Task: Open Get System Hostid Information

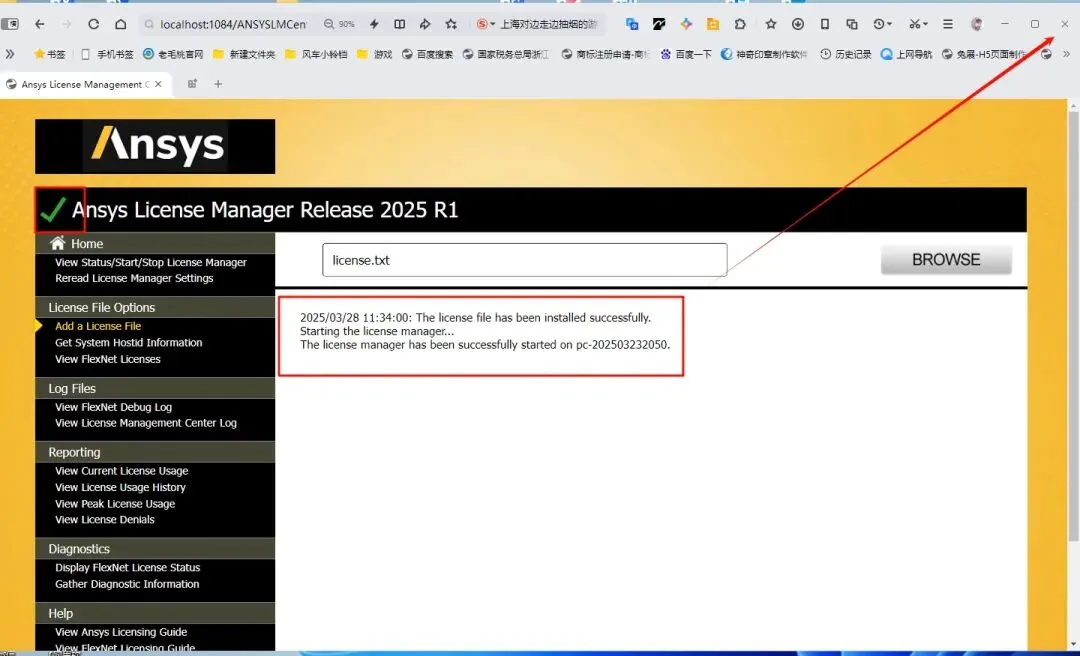Action: [x=129, y=342]
